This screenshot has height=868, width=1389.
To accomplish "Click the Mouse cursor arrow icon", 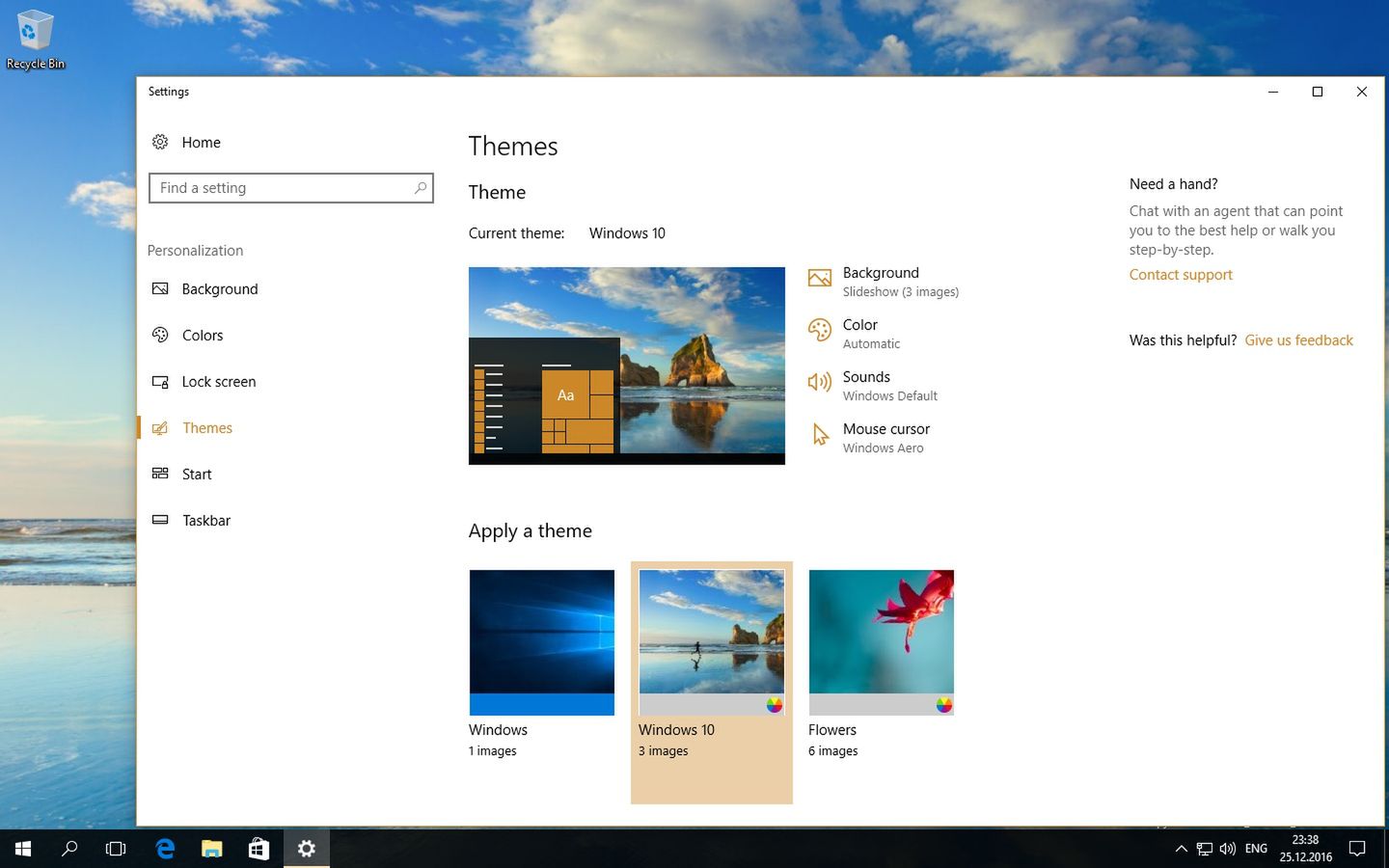I will (x=819, y=435).
